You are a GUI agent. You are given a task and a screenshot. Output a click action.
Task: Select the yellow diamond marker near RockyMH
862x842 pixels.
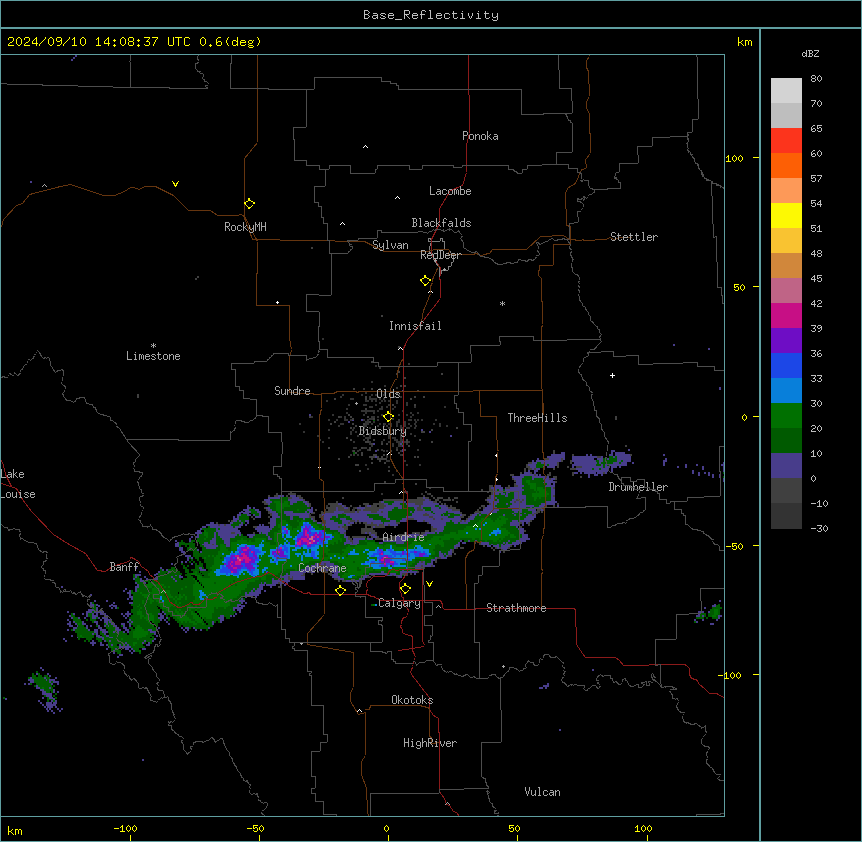[249, 204]
